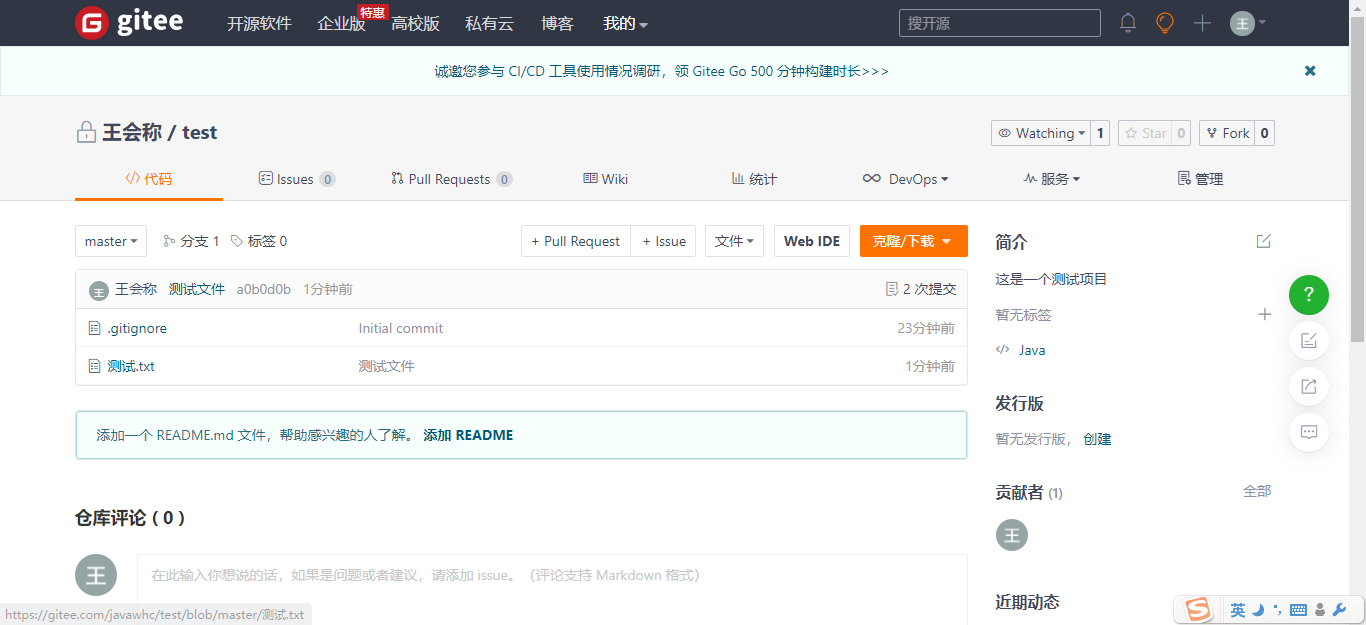Image resolution: width=1366 pixels, height=625 pixels.
Task: Open the 管理 tab
Action: click(x=1201, y=179)
